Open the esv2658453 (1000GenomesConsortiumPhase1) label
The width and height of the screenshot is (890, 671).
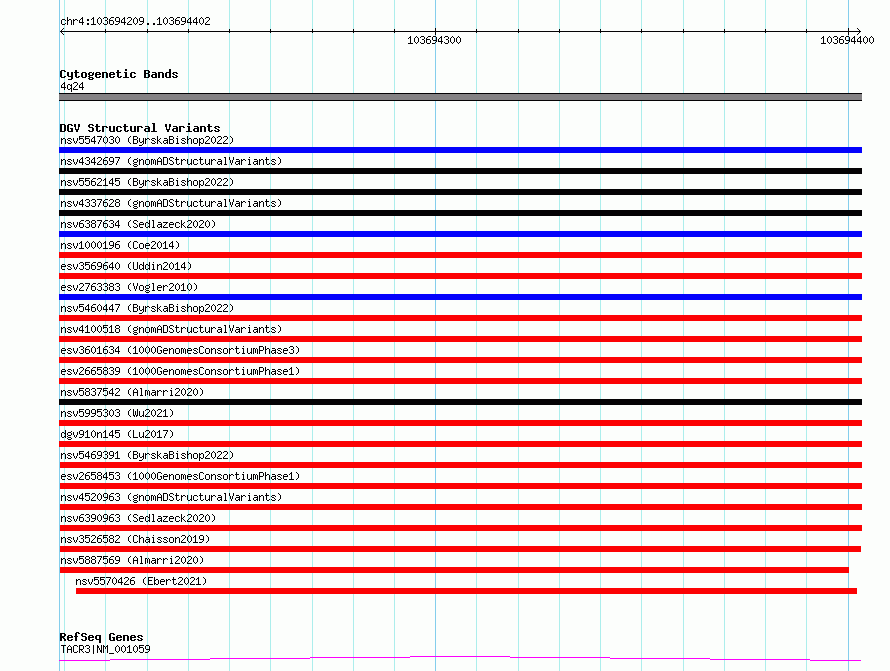(180, 476)
